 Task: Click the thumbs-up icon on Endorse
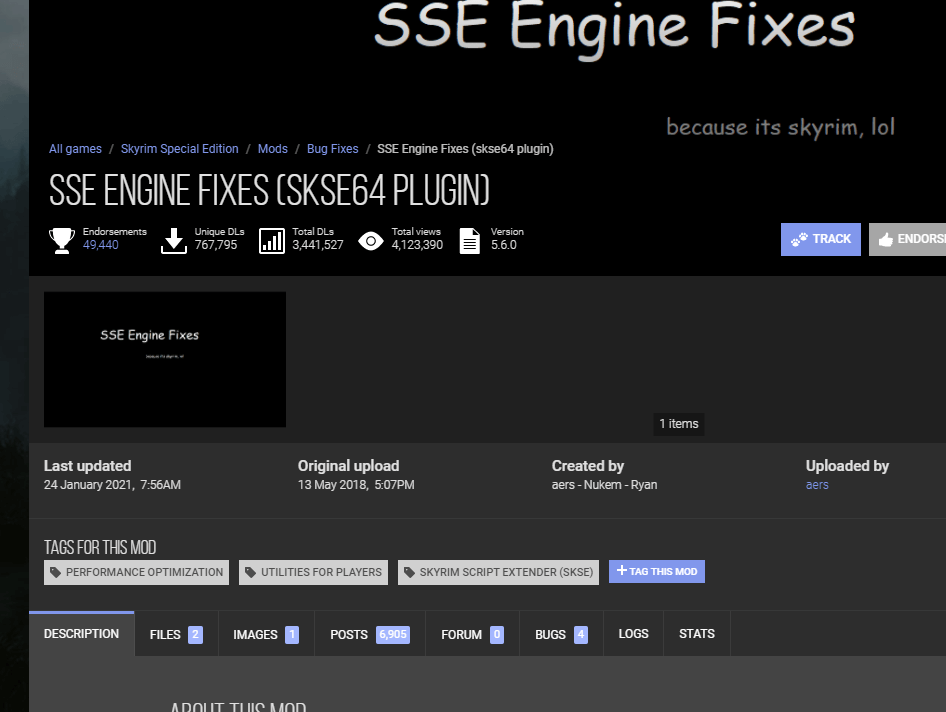pyautogui.click(x=886, y=240)
